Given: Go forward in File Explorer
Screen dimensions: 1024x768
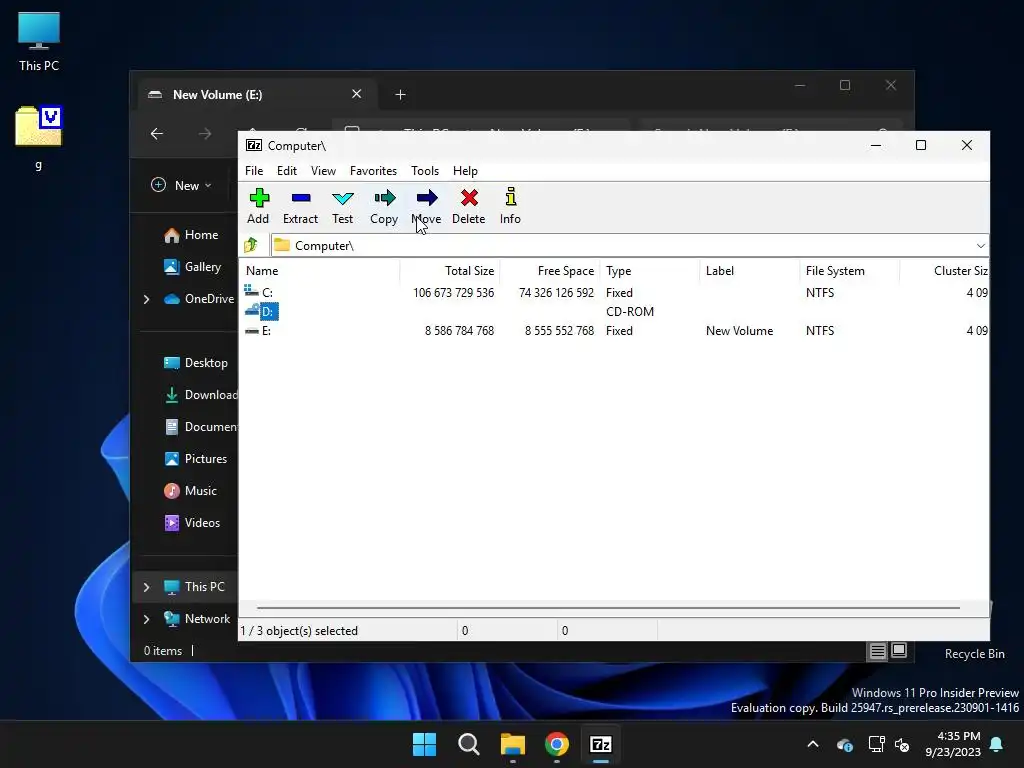Looking at the screenshot, I should pos(205,134).
